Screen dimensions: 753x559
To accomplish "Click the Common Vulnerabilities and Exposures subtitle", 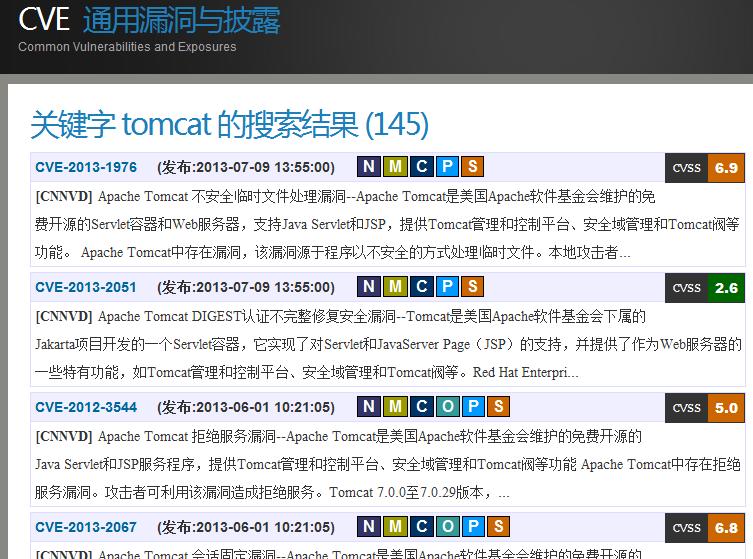I will [127, 47].
